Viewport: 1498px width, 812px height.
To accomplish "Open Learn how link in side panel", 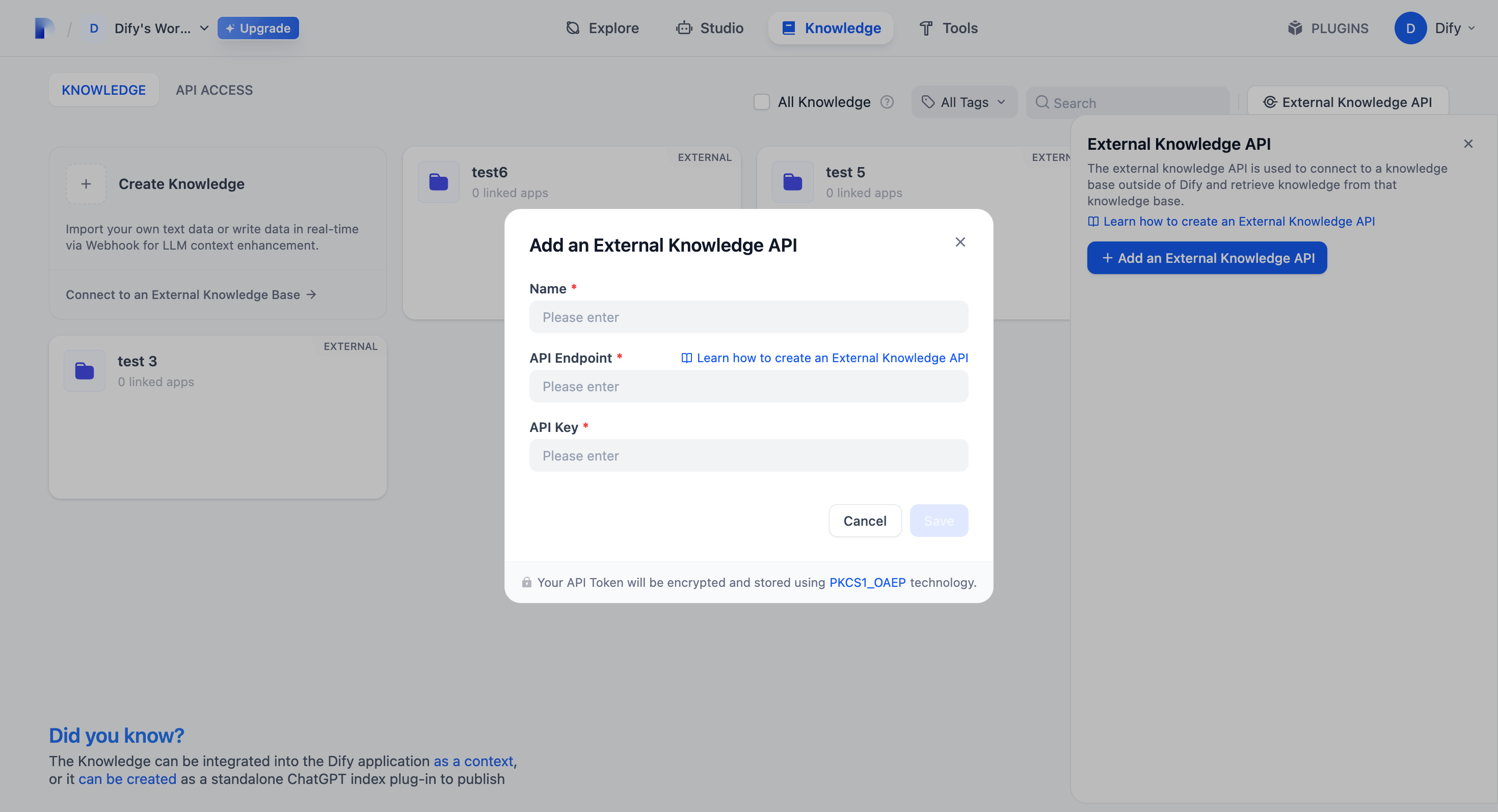I will (1239, 222).
